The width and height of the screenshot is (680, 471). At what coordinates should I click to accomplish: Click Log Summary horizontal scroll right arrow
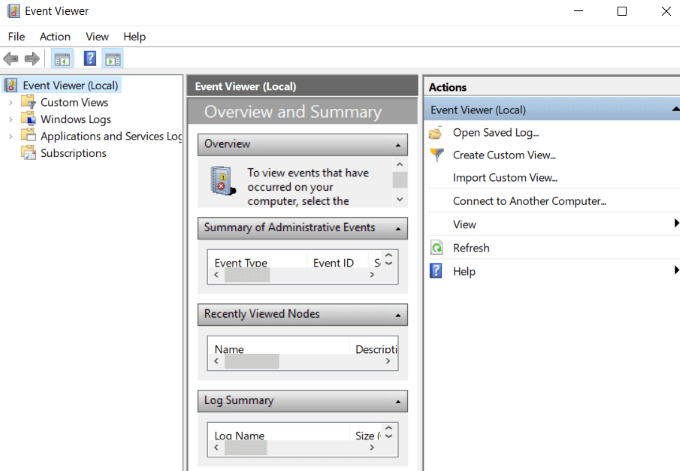click(x=372, y=447)
